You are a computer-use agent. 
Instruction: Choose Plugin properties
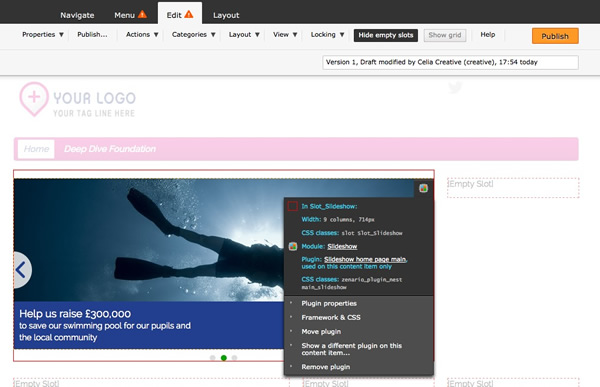point(329,303)
